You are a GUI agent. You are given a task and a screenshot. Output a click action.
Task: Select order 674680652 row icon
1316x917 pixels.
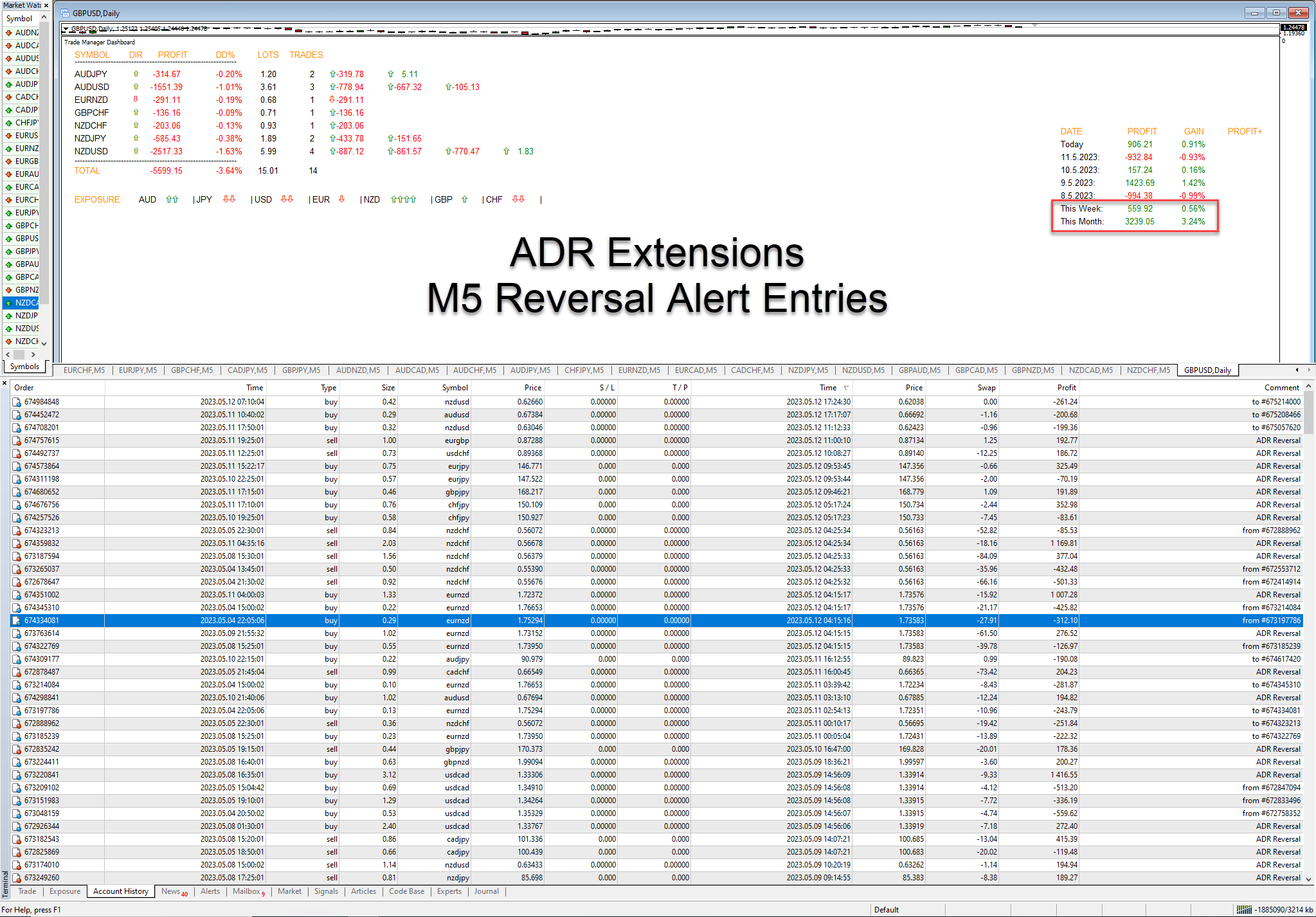pyautogui.click(x=17, y=492)
